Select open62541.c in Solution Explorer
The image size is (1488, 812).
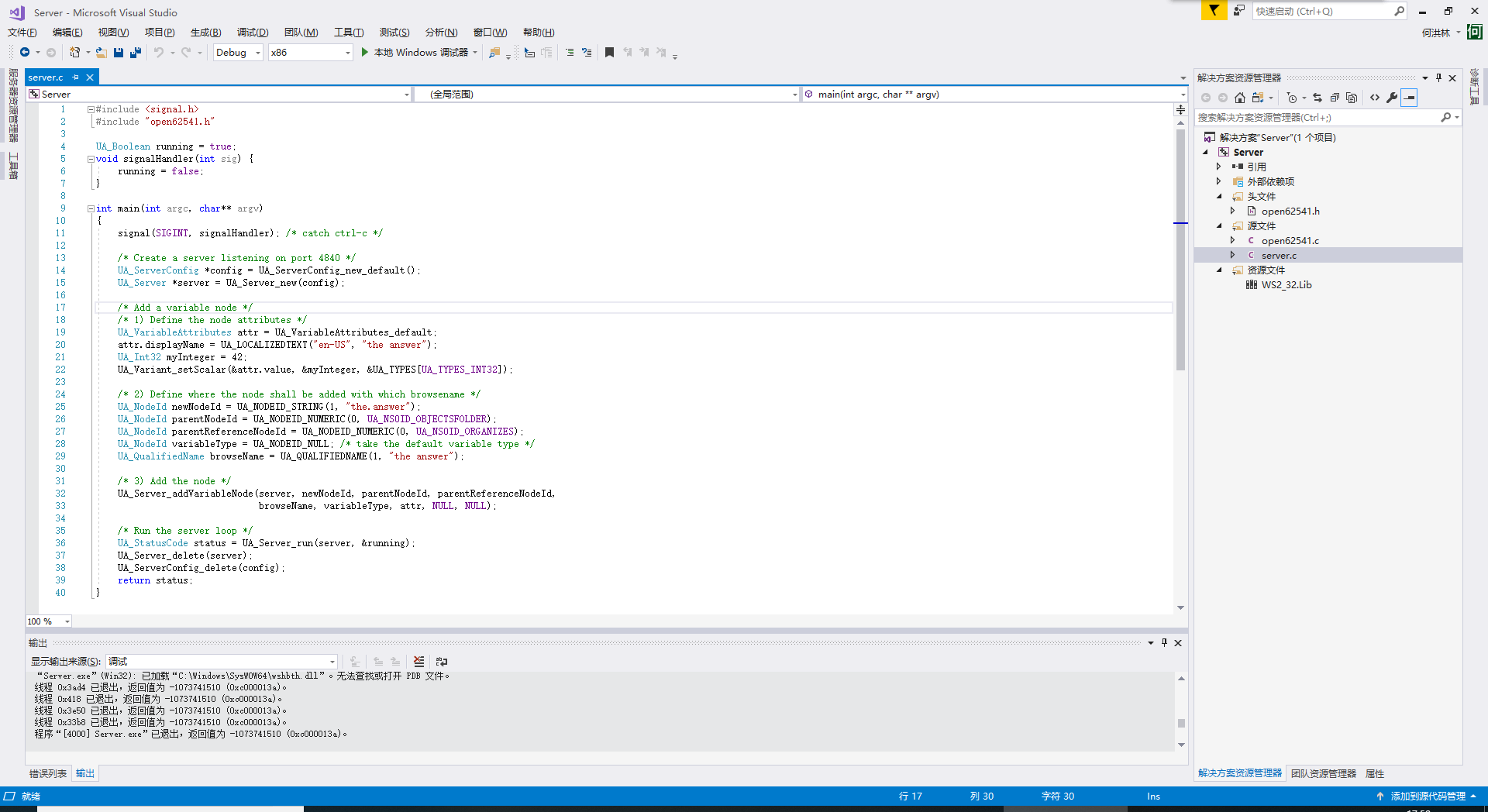[1290, 240]
